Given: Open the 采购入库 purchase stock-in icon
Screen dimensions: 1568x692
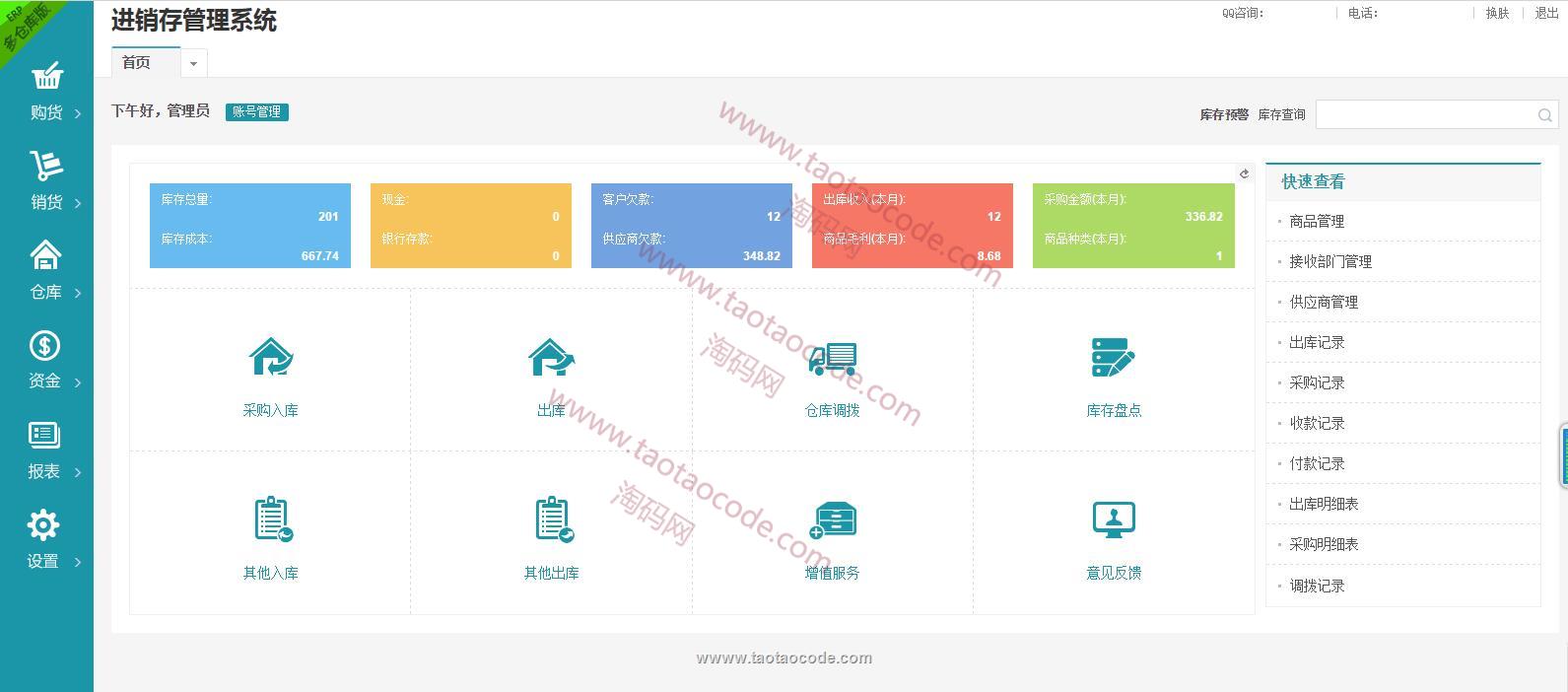Looking at the screenshot, I should [270, 358].
